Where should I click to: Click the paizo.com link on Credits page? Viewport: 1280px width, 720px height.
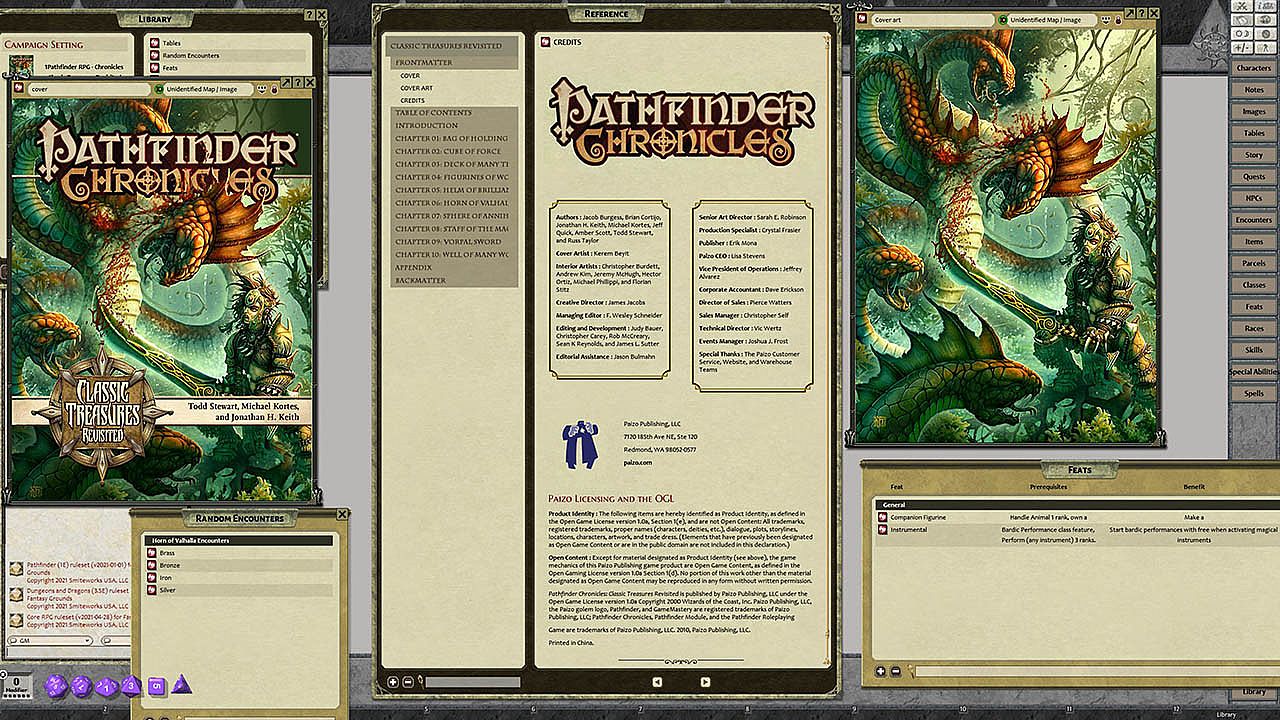click(x=637, y=462)
